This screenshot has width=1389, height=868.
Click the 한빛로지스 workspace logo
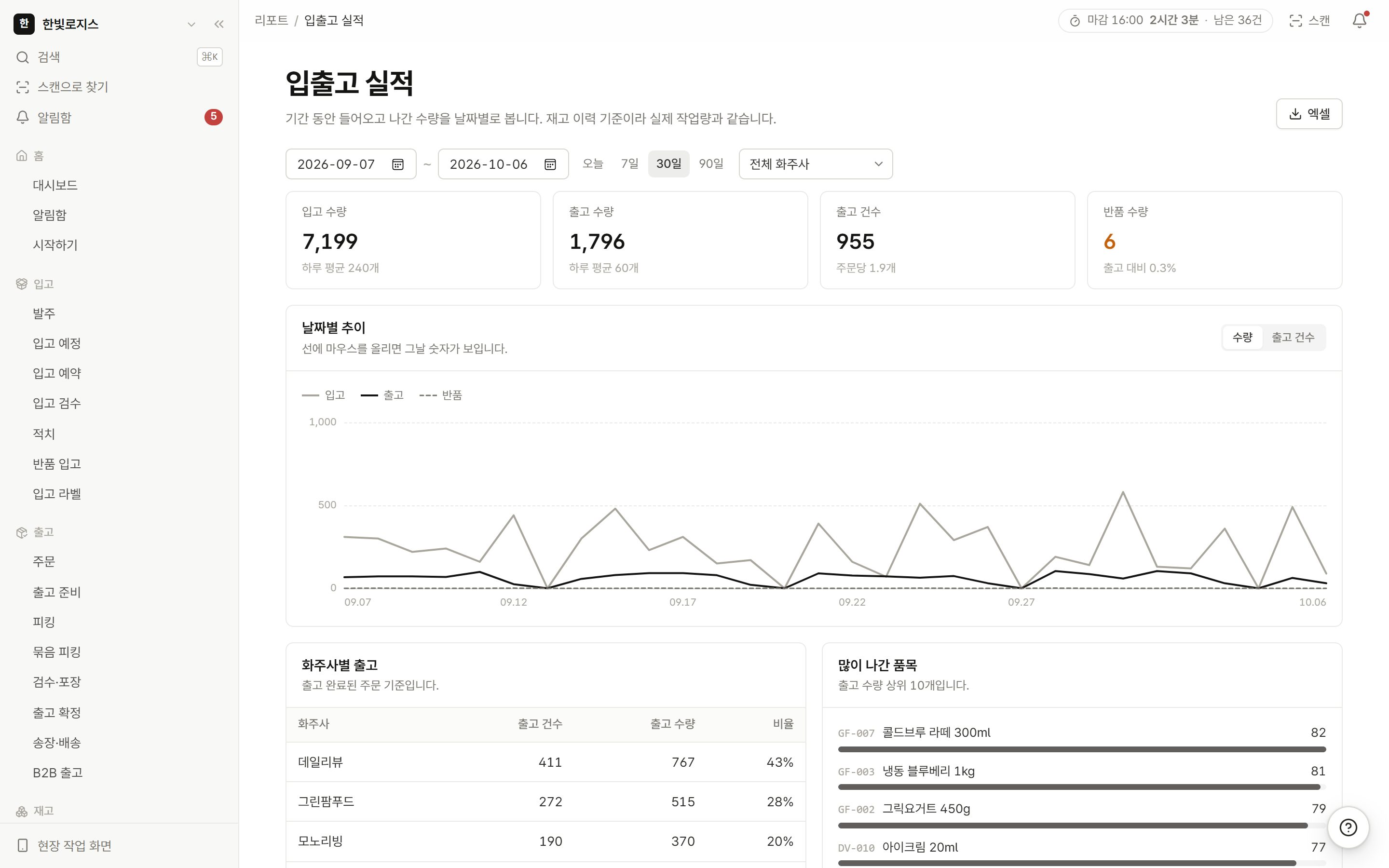24,24
